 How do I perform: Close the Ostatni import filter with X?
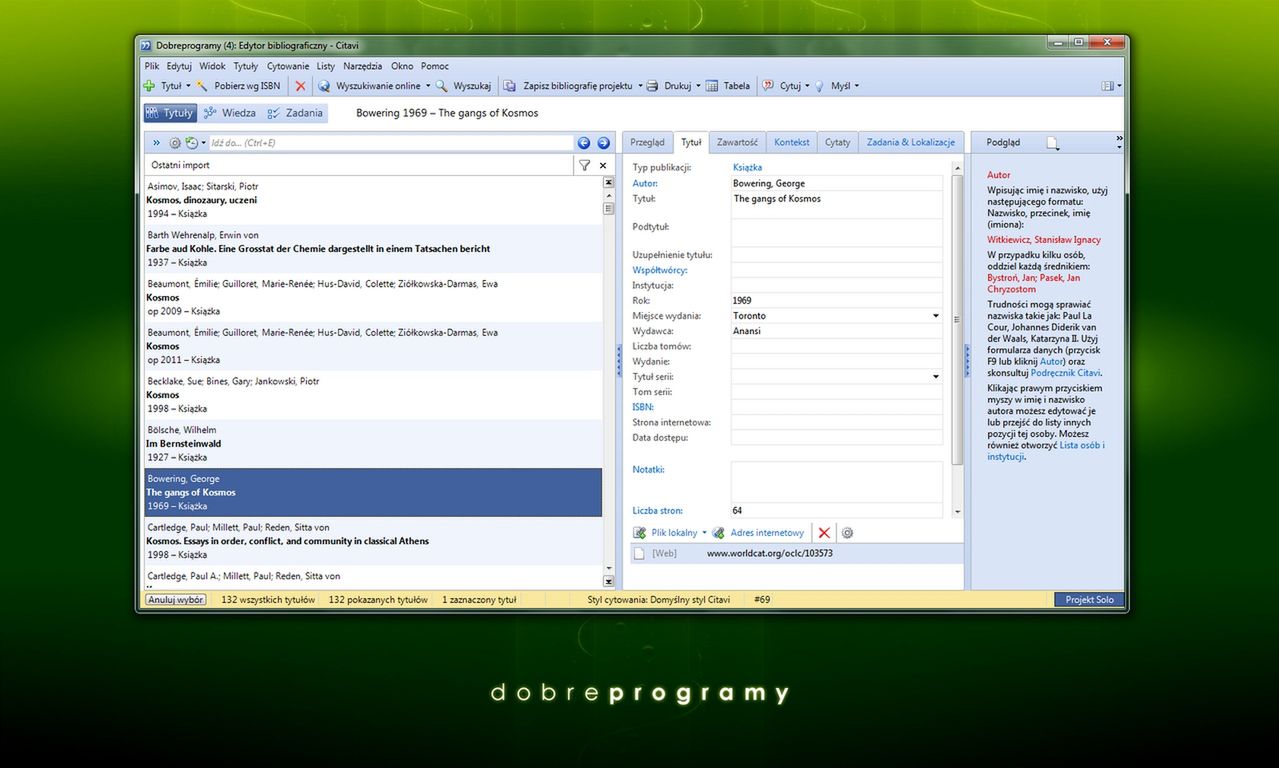pyautogui.click(x=603, y=165)
